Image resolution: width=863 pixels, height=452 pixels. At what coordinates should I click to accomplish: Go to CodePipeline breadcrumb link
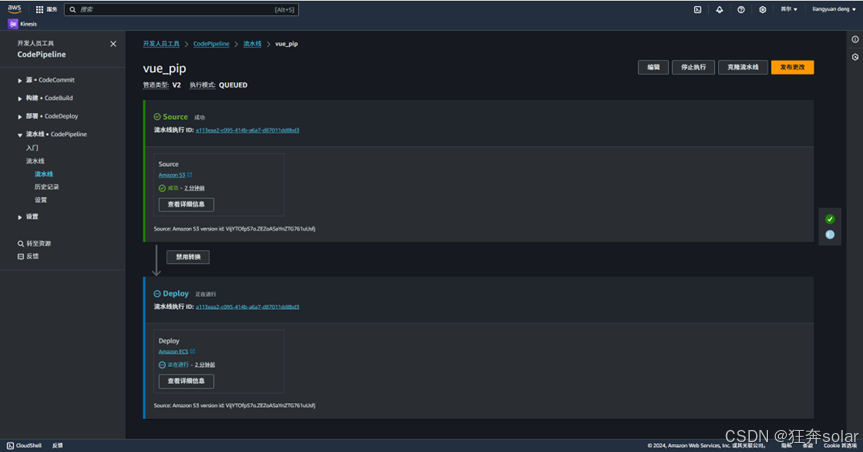tap(211, 44)
